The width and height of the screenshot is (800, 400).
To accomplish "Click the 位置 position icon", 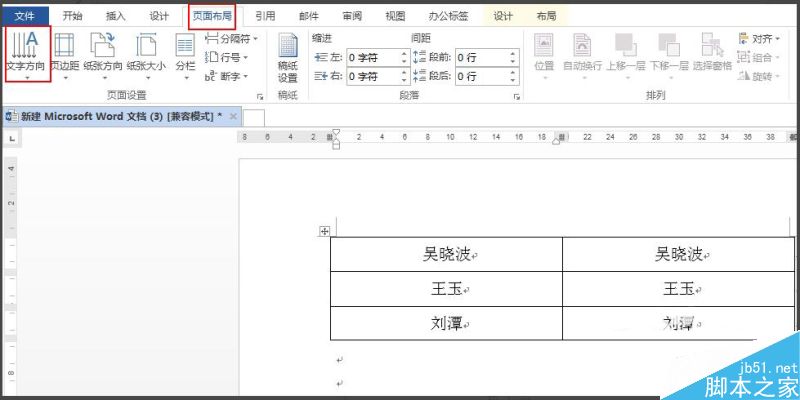I will [544, 45].
